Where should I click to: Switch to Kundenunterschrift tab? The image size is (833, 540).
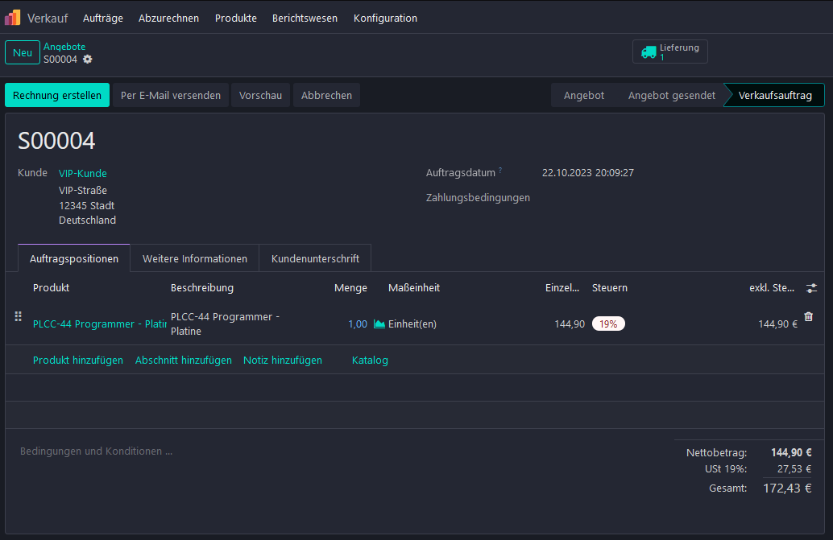[x=315, y=258]
